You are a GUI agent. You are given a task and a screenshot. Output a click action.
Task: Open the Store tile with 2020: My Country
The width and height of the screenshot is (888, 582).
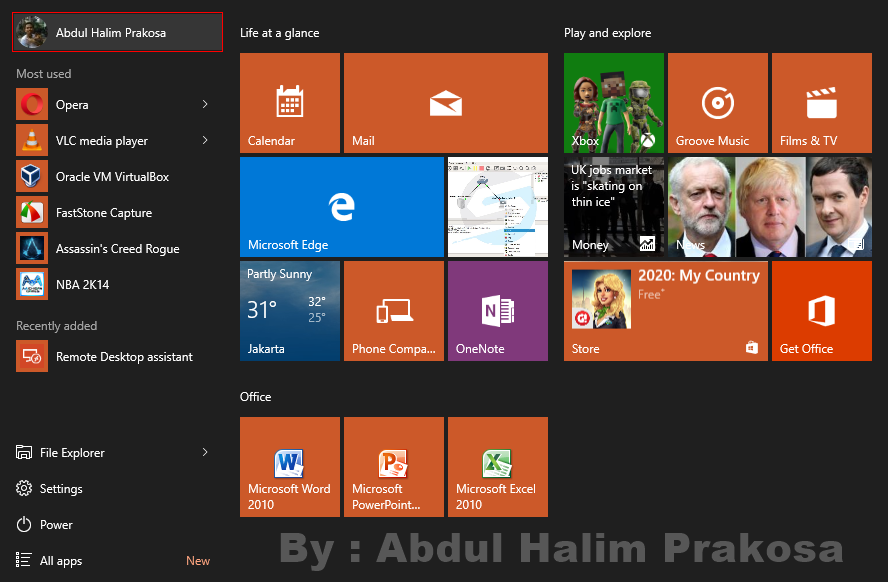(x=665, y=311)
